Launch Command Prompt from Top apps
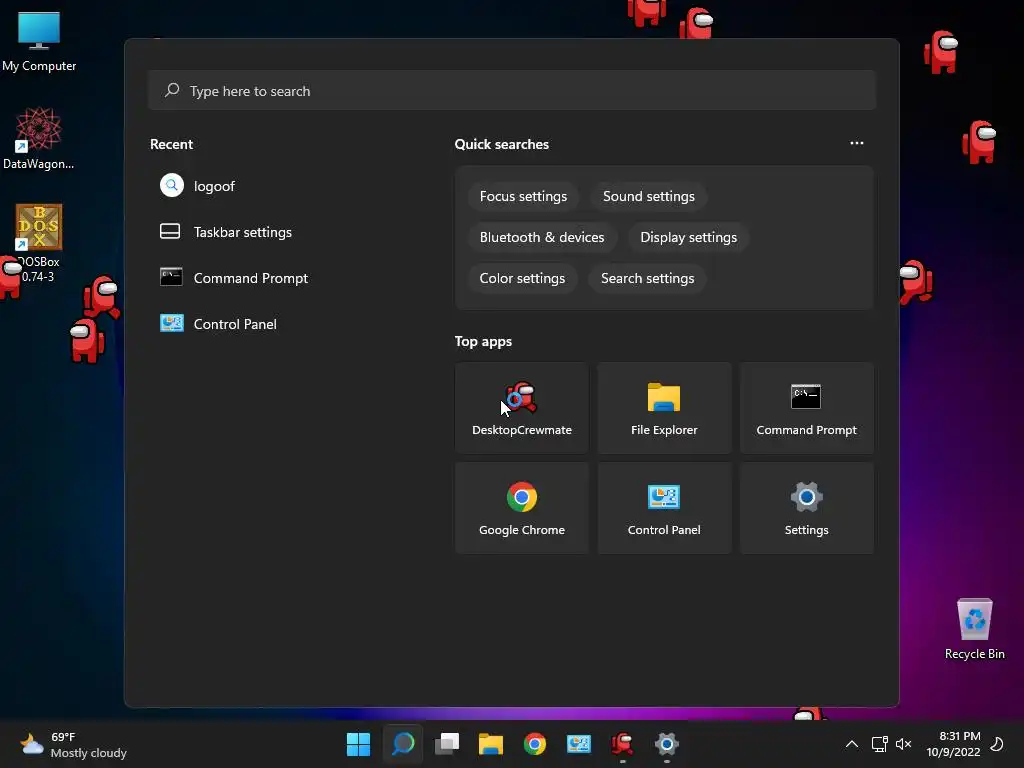 click(807, 408)
